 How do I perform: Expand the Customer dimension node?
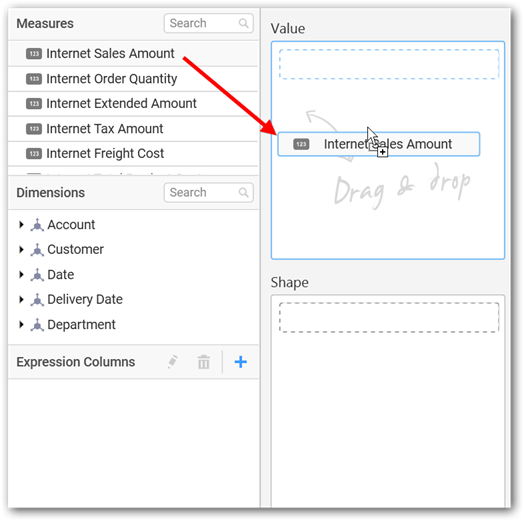coord(21,250)
